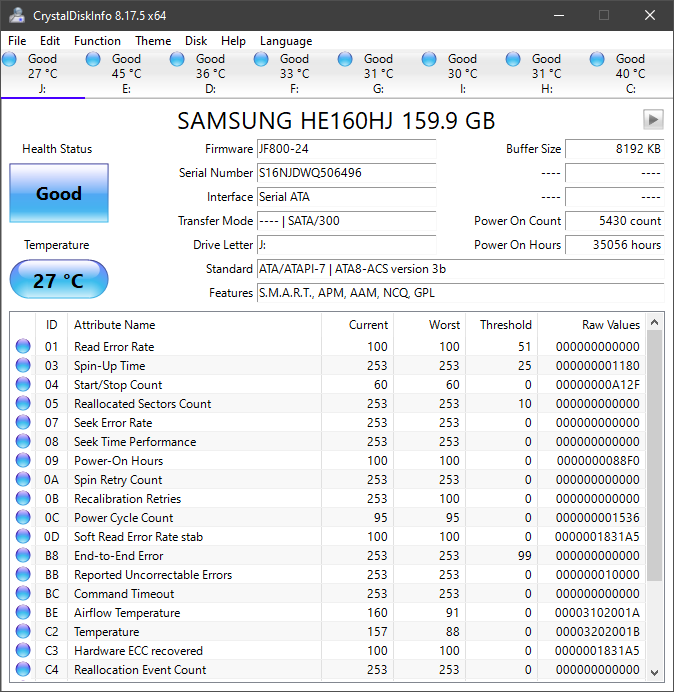674x692 pixels.
Task: Click status orb for Recalibration Retries
Action: pyautogui.click(x=23, y=498)
